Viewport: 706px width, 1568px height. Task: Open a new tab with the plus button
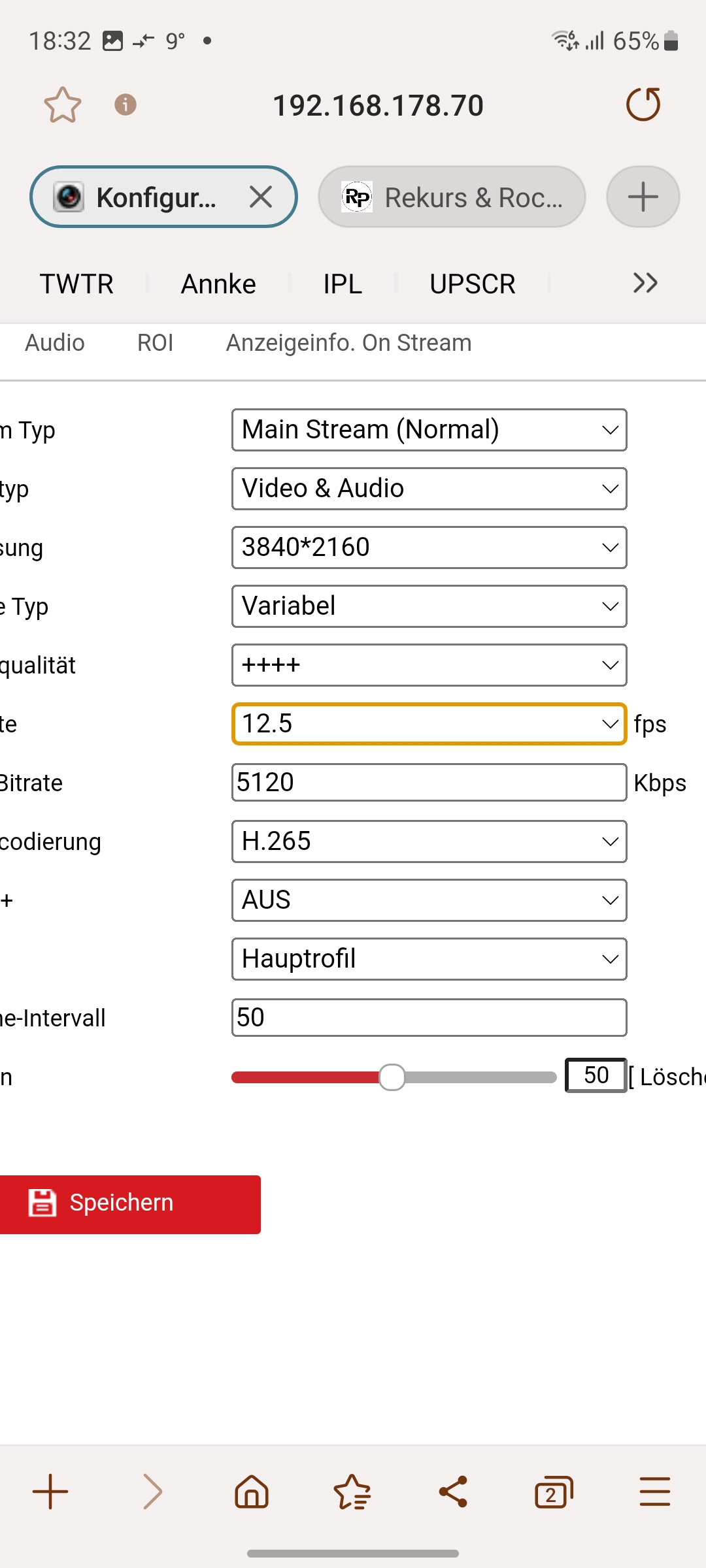[643, 197]
